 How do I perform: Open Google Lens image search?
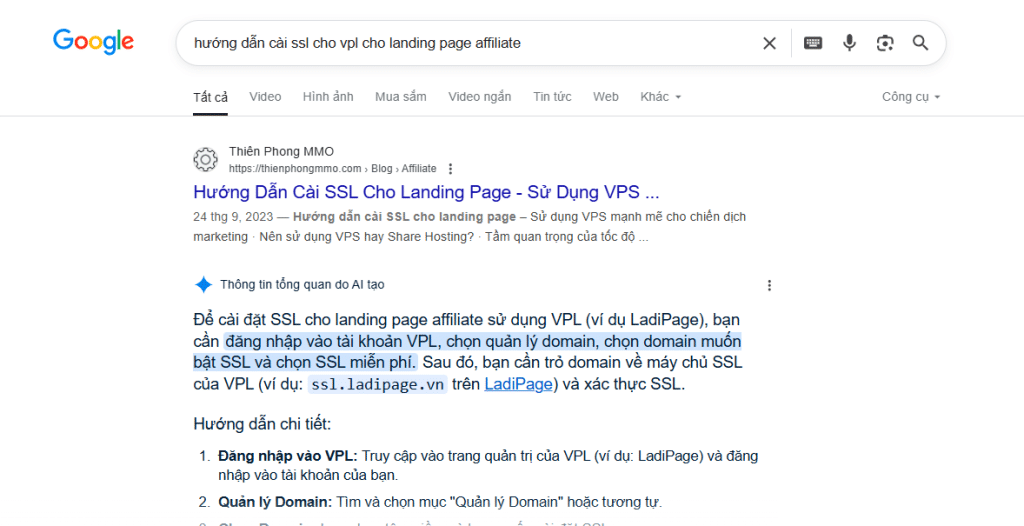pyautogui.click(x=884, y=43)
